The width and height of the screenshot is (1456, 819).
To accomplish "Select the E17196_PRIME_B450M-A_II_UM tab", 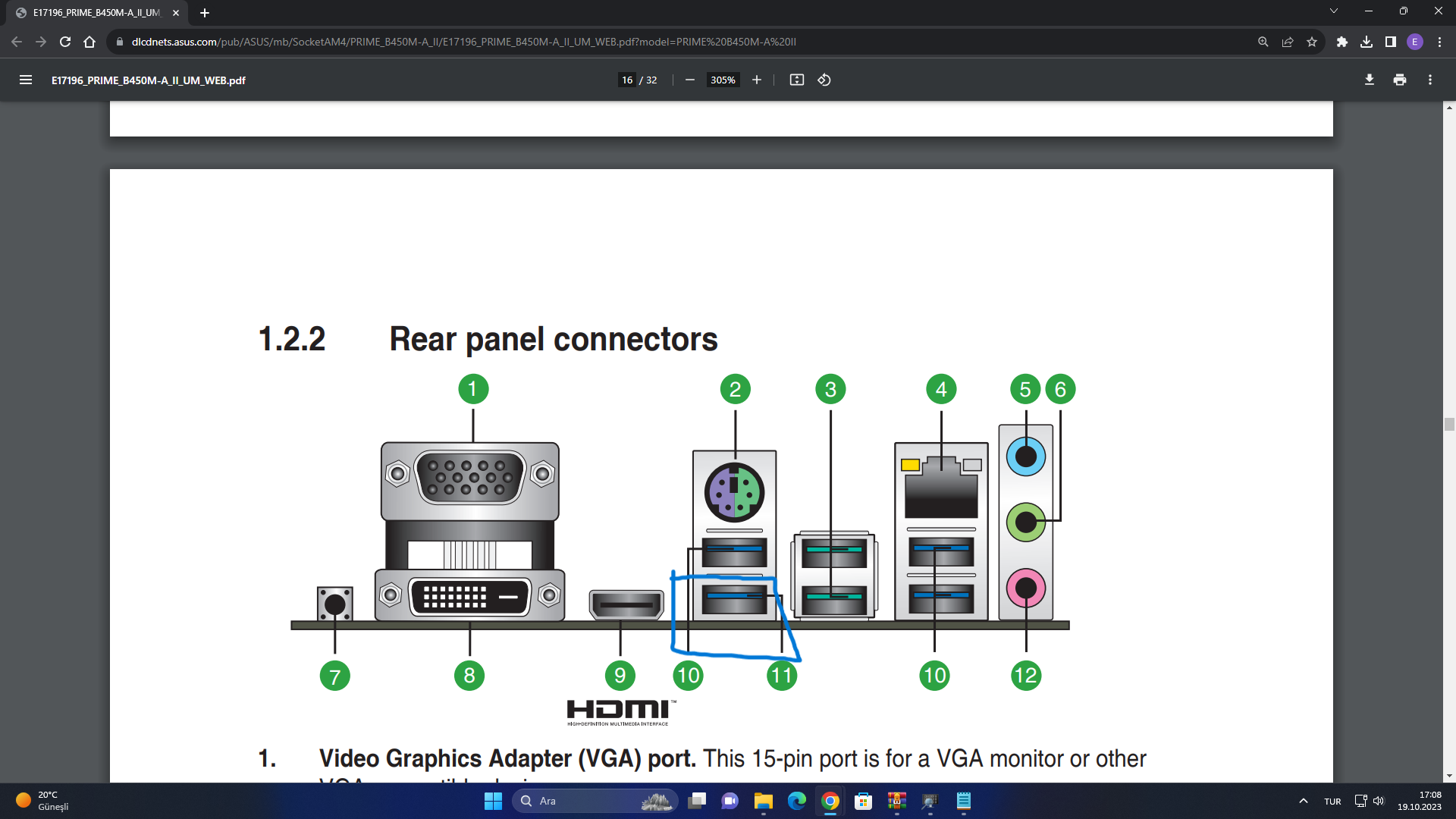I will 96,13.
